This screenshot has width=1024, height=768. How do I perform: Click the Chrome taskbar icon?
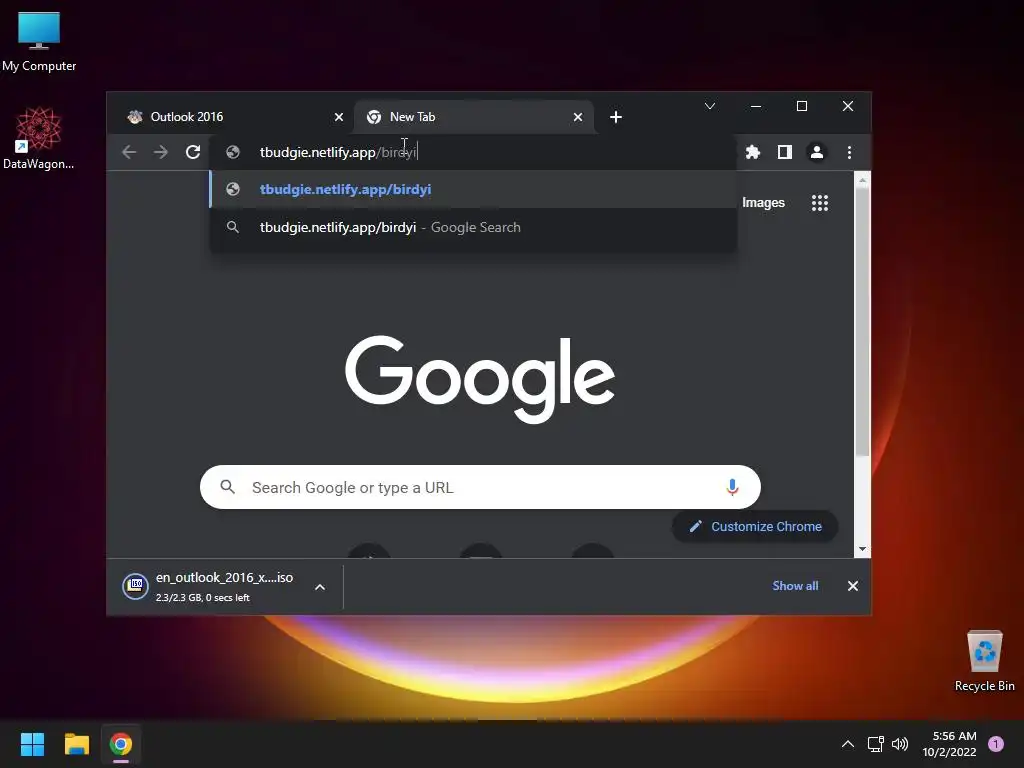(121, 744)
